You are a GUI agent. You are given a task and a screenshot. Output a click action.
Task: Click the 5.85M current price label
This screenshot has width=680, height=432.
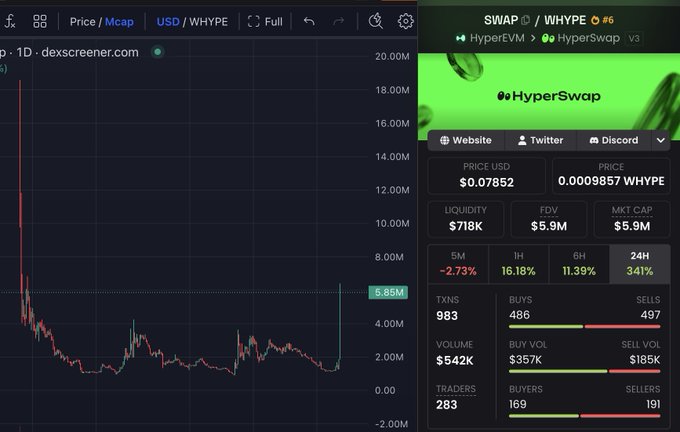coord(388,292)
